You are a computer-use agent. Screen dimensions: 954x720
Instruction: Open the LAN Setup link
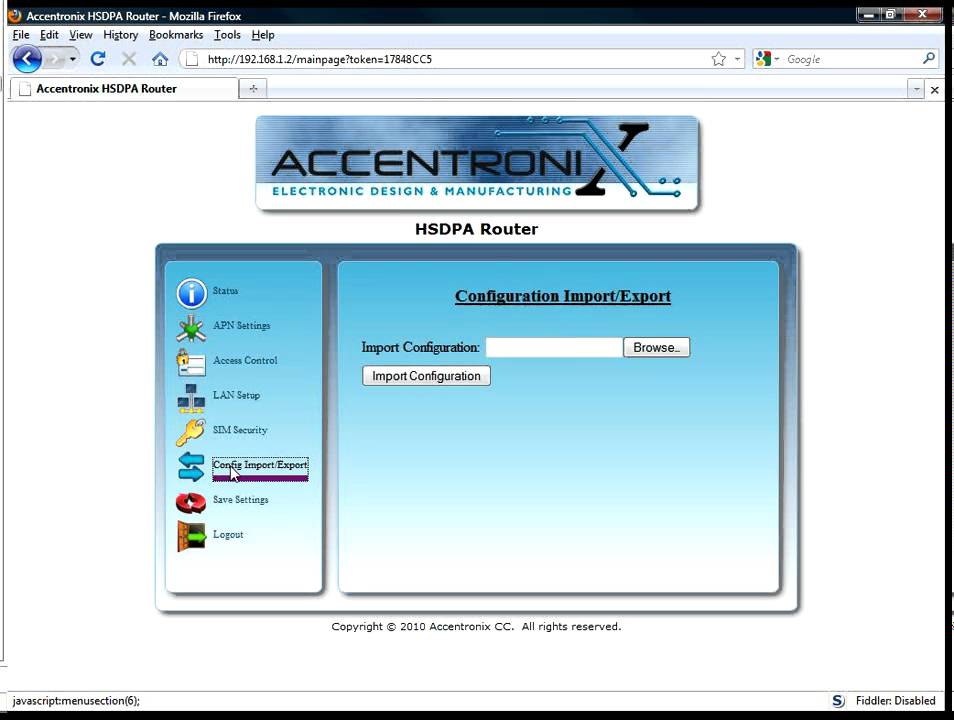236,395
